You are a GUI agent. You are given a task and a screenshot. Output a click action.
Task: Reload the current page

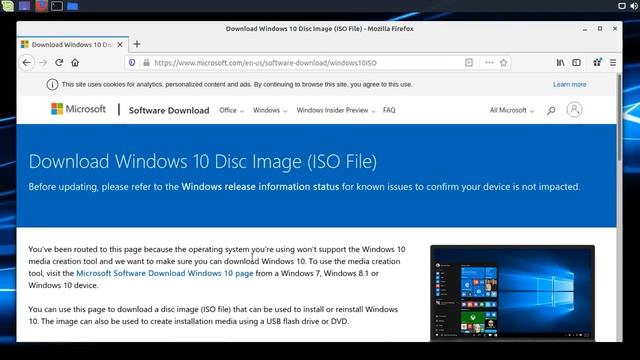point(59,62)
